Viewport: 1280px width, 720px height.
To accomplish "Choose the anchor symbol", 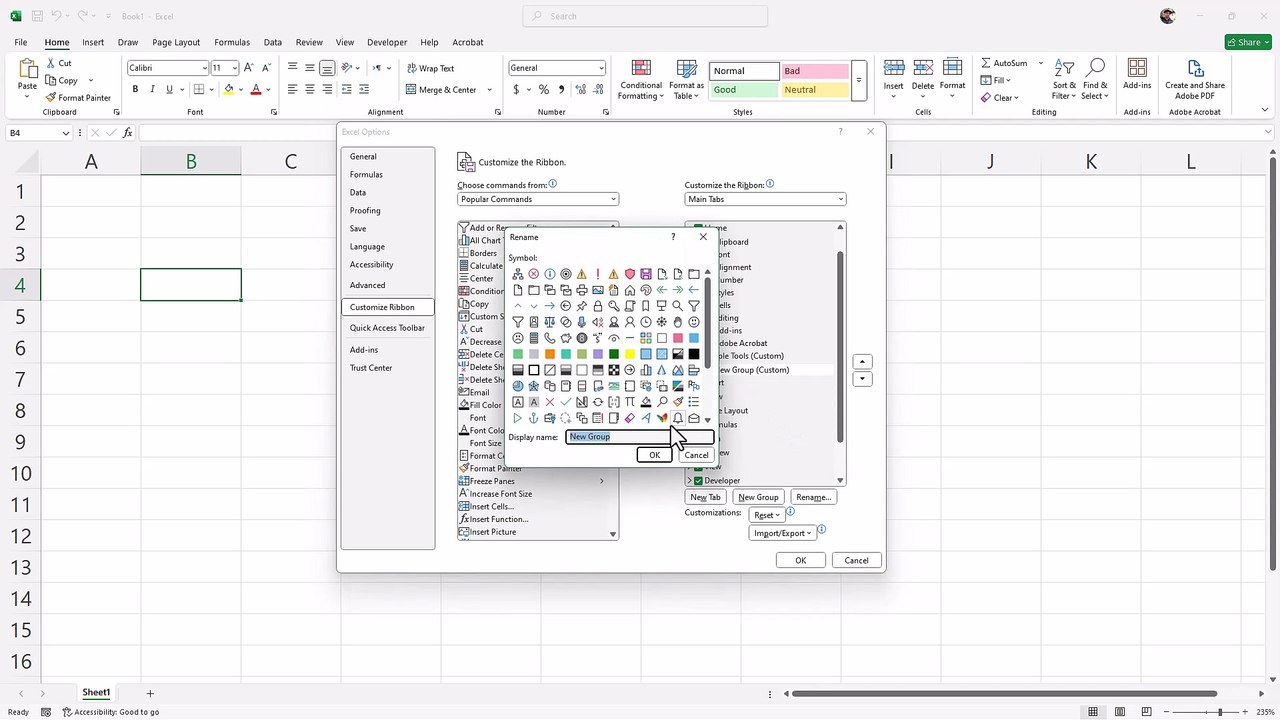I will pyautogui.click(x=534, y=418).
